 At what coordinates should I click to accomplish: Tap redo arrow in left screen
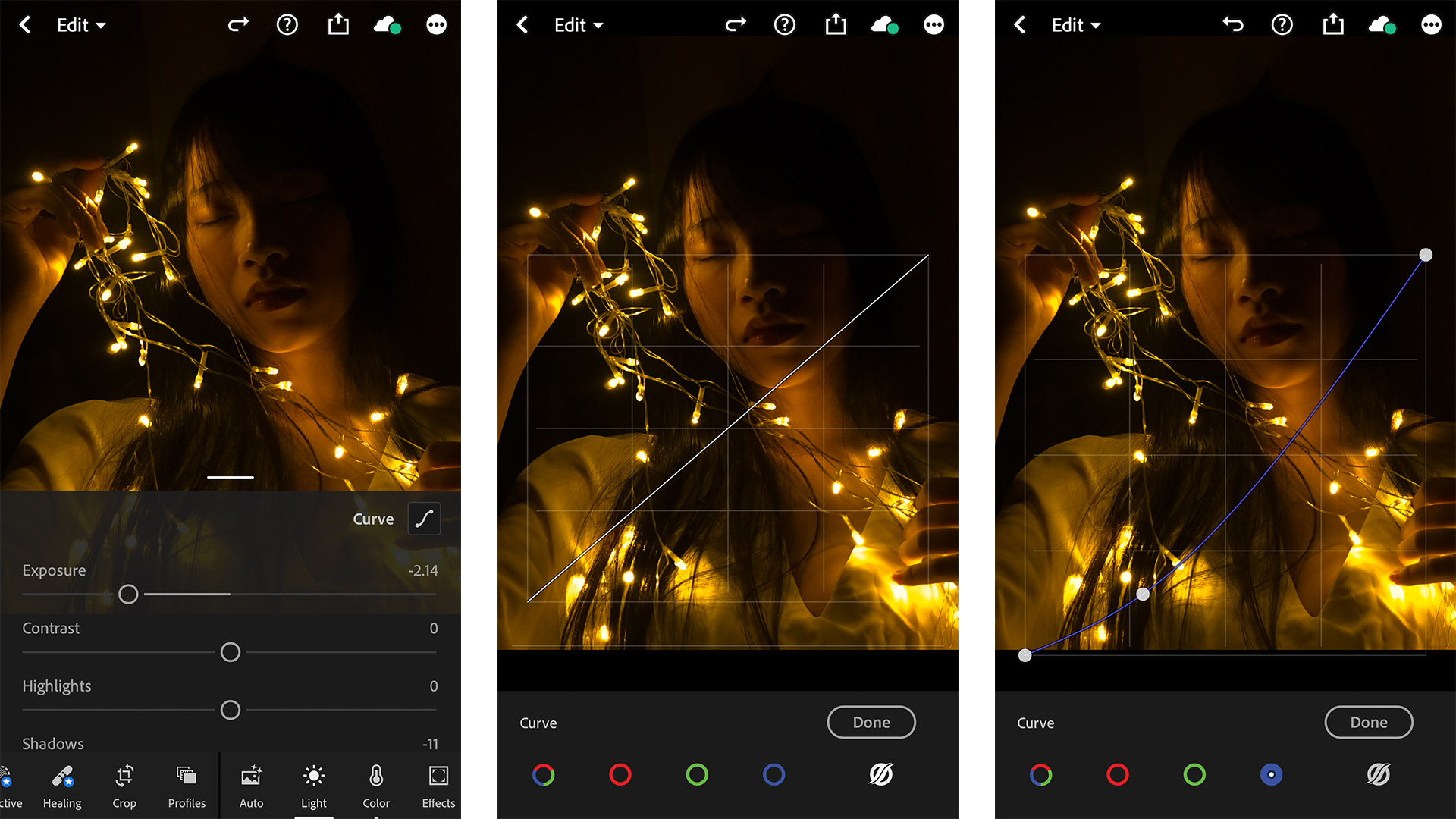pyautogui.click(x=238, y=25)
